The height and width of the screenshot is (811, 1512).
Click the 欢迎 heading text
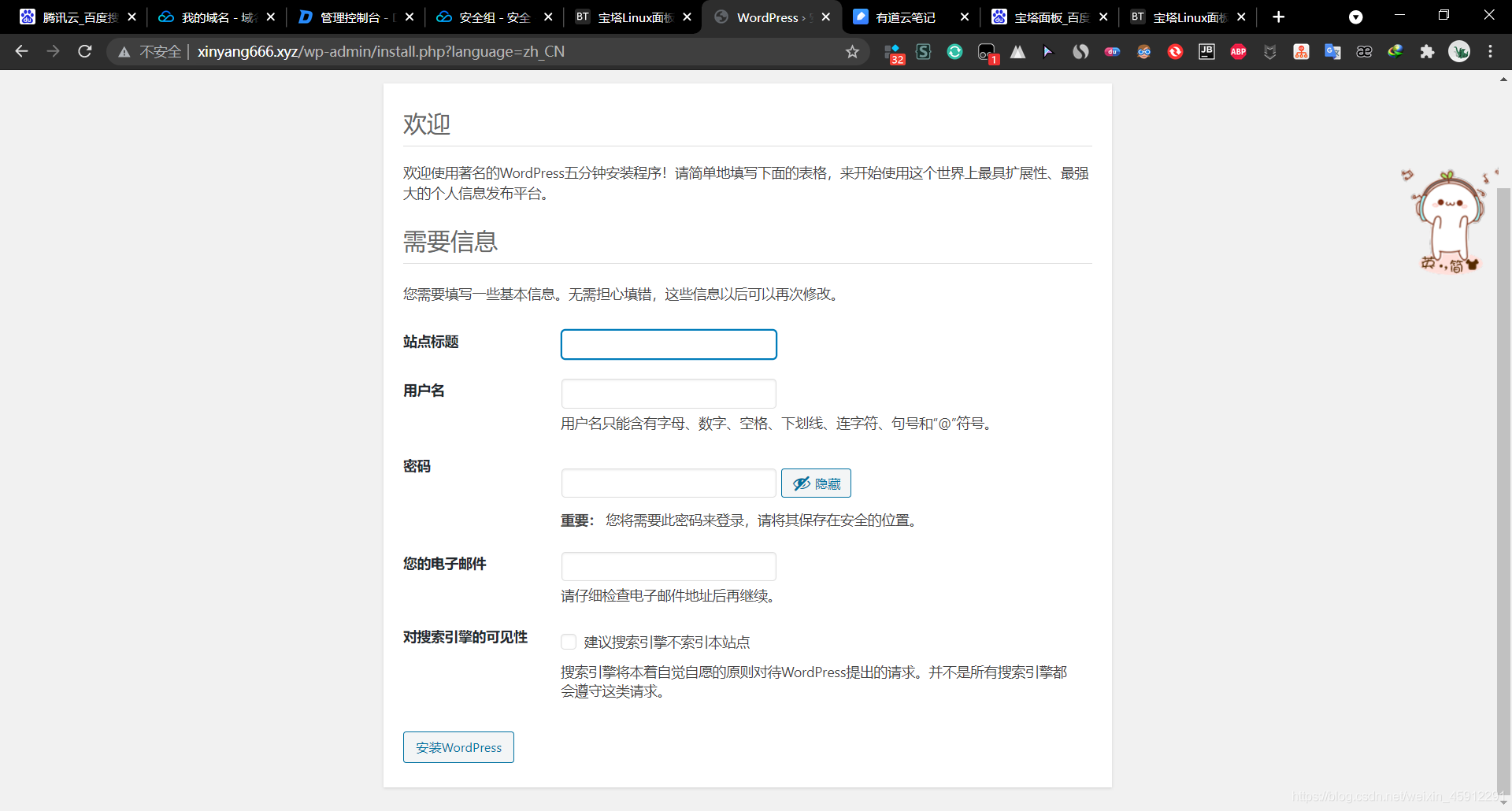point(427,124)
